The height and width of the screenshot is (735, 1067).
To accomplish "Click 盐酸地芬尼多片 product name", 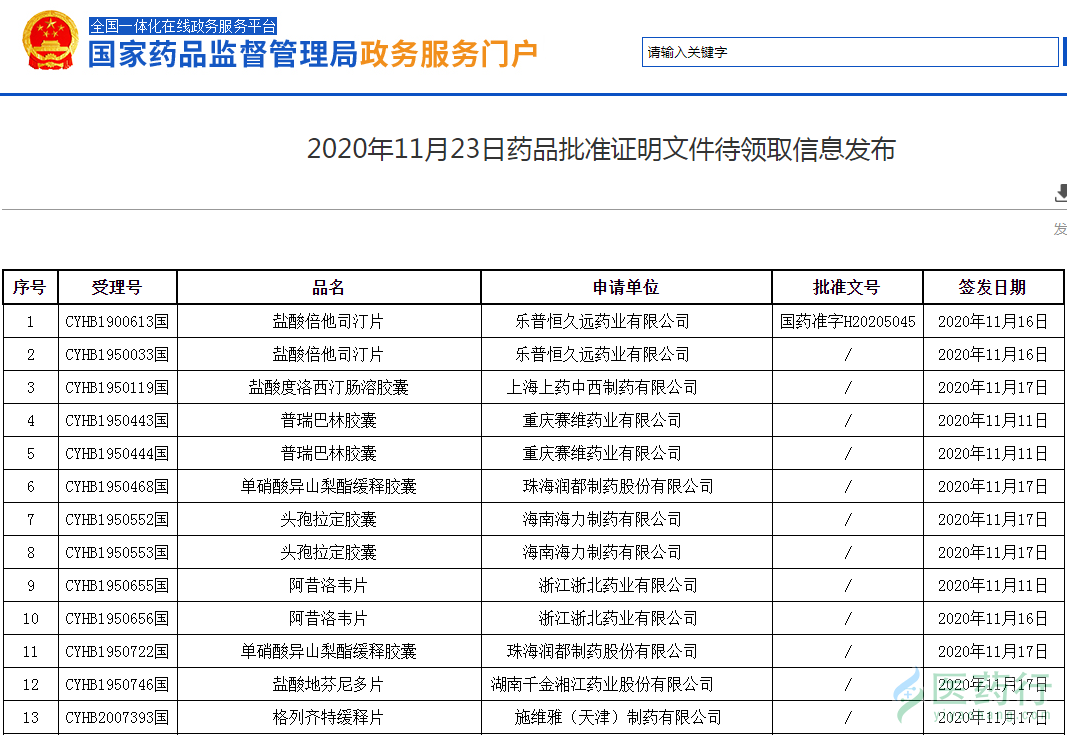I will [329, 685].
